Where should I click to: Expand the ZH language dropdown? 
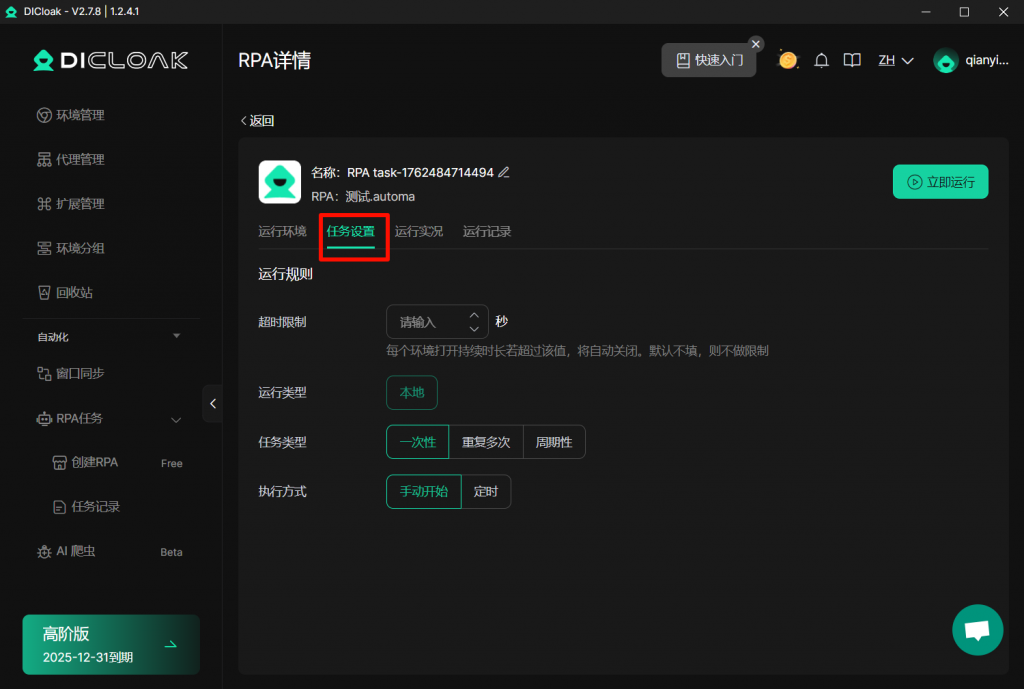896,60
